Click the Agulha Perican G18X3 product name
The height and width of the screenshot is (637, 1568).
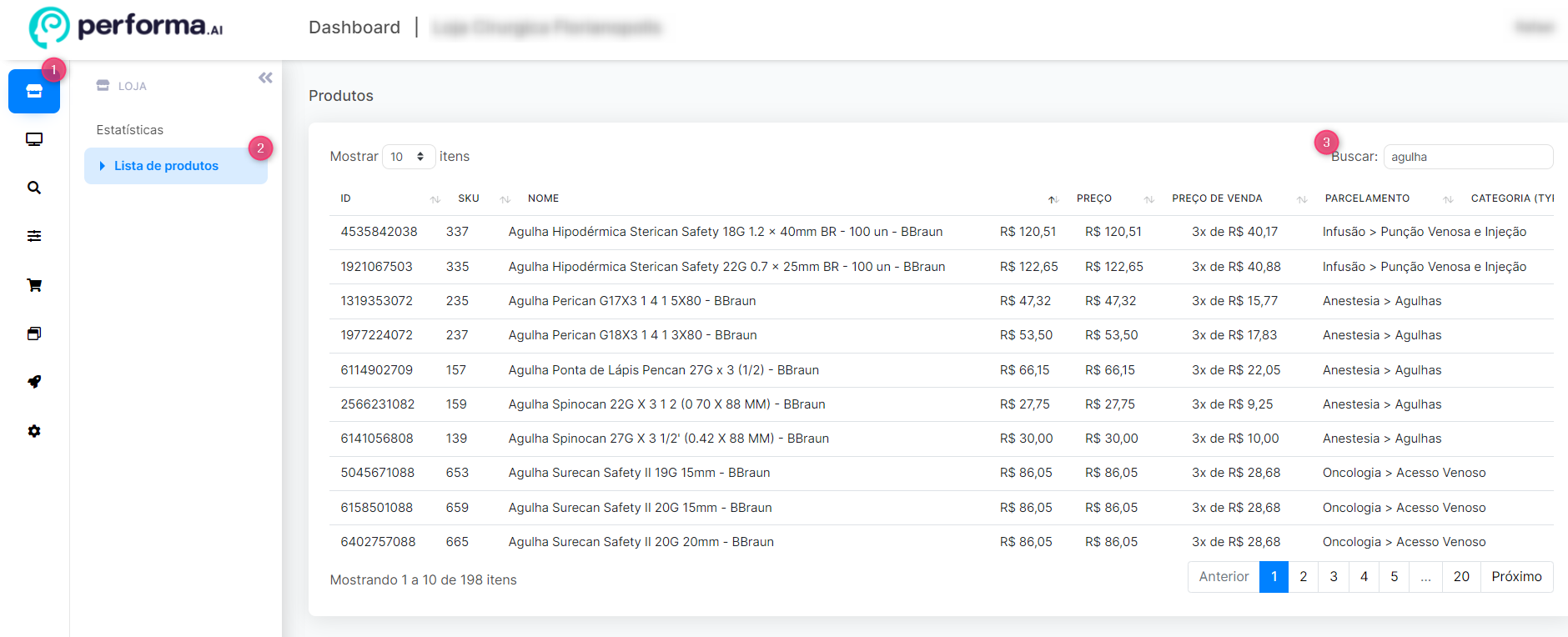[633, 335]
